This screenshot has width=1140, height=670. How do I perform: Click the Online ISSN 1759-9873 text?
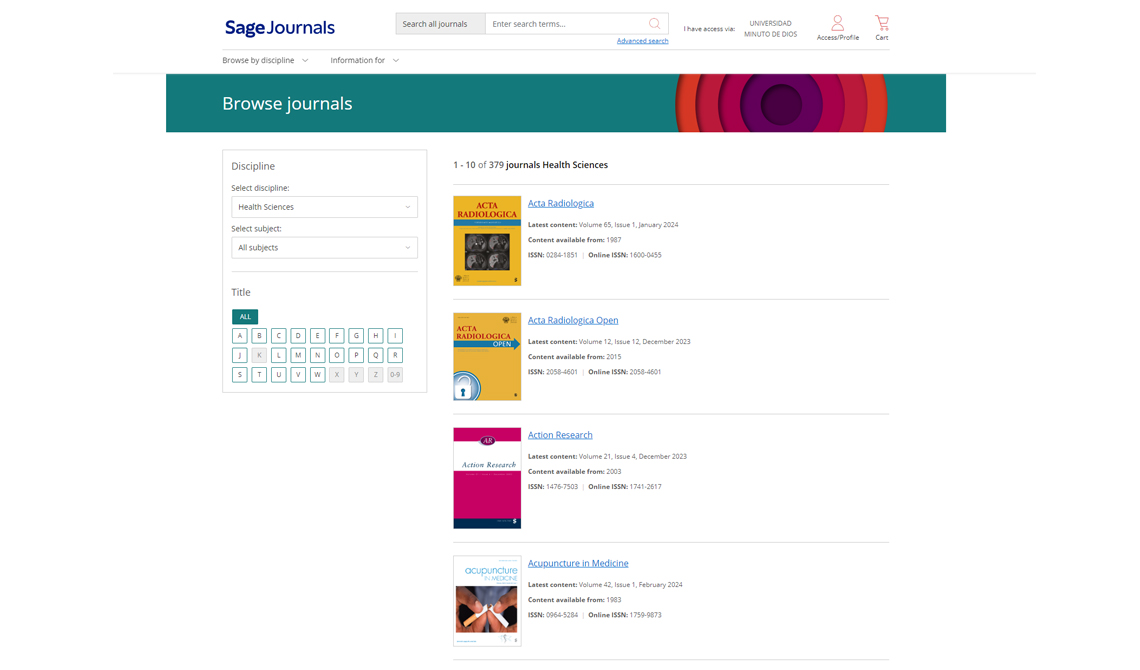coord(625,615)
